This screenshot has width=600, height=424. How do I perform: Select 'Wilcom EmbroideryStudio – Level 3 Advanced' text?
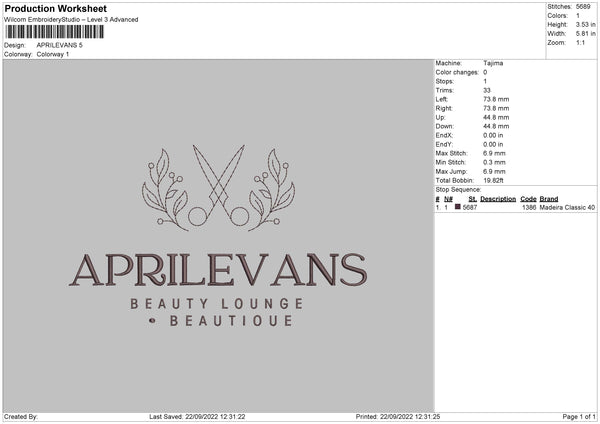click(71, 20)
